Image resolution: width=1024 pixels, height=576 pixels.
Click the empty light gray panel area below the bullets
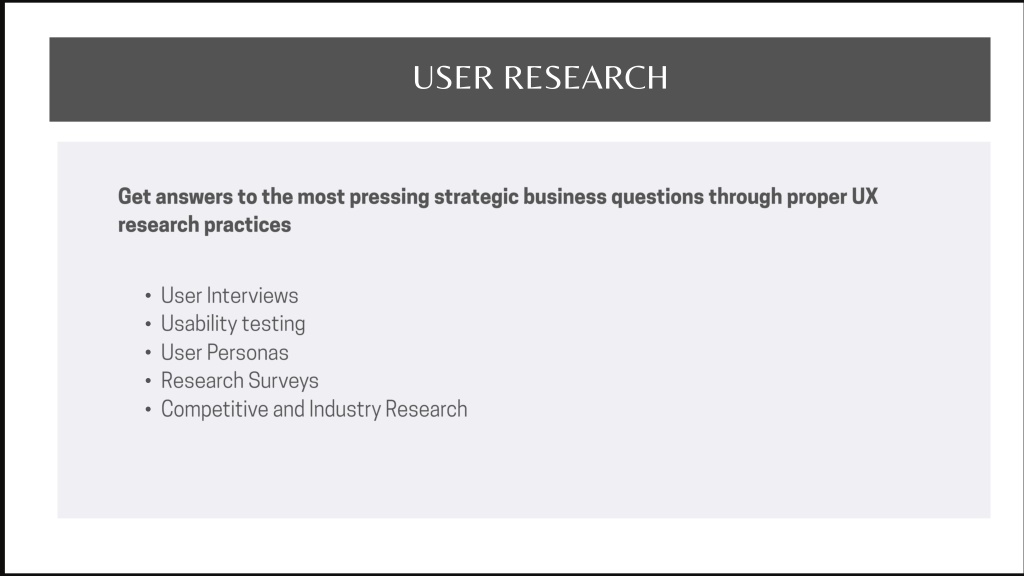[522, 470]
